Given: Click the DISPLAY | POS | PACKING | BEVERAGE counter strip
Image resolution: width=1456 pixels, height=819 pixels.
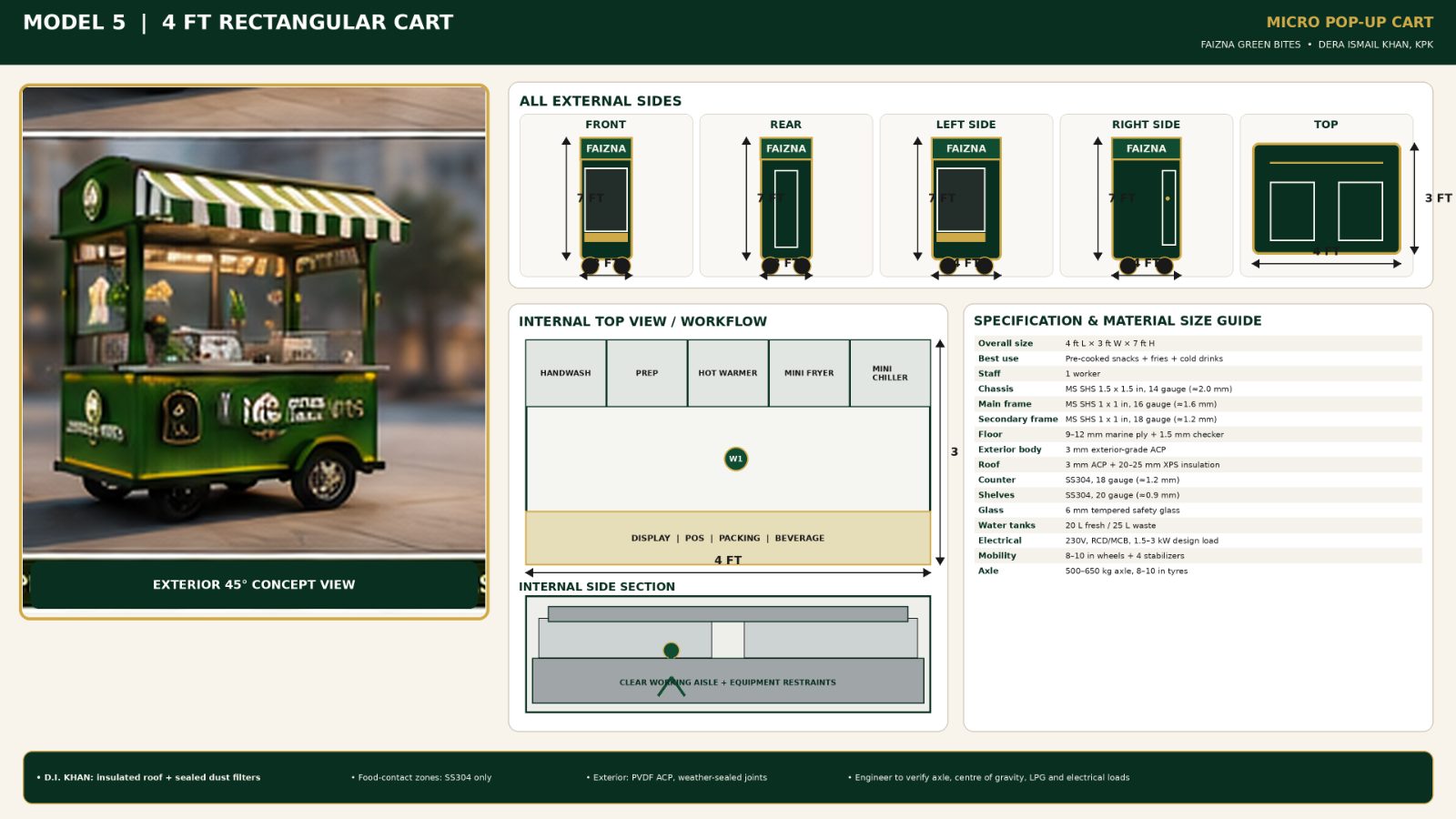Looking at the screenshot, I should pos(728,538).
